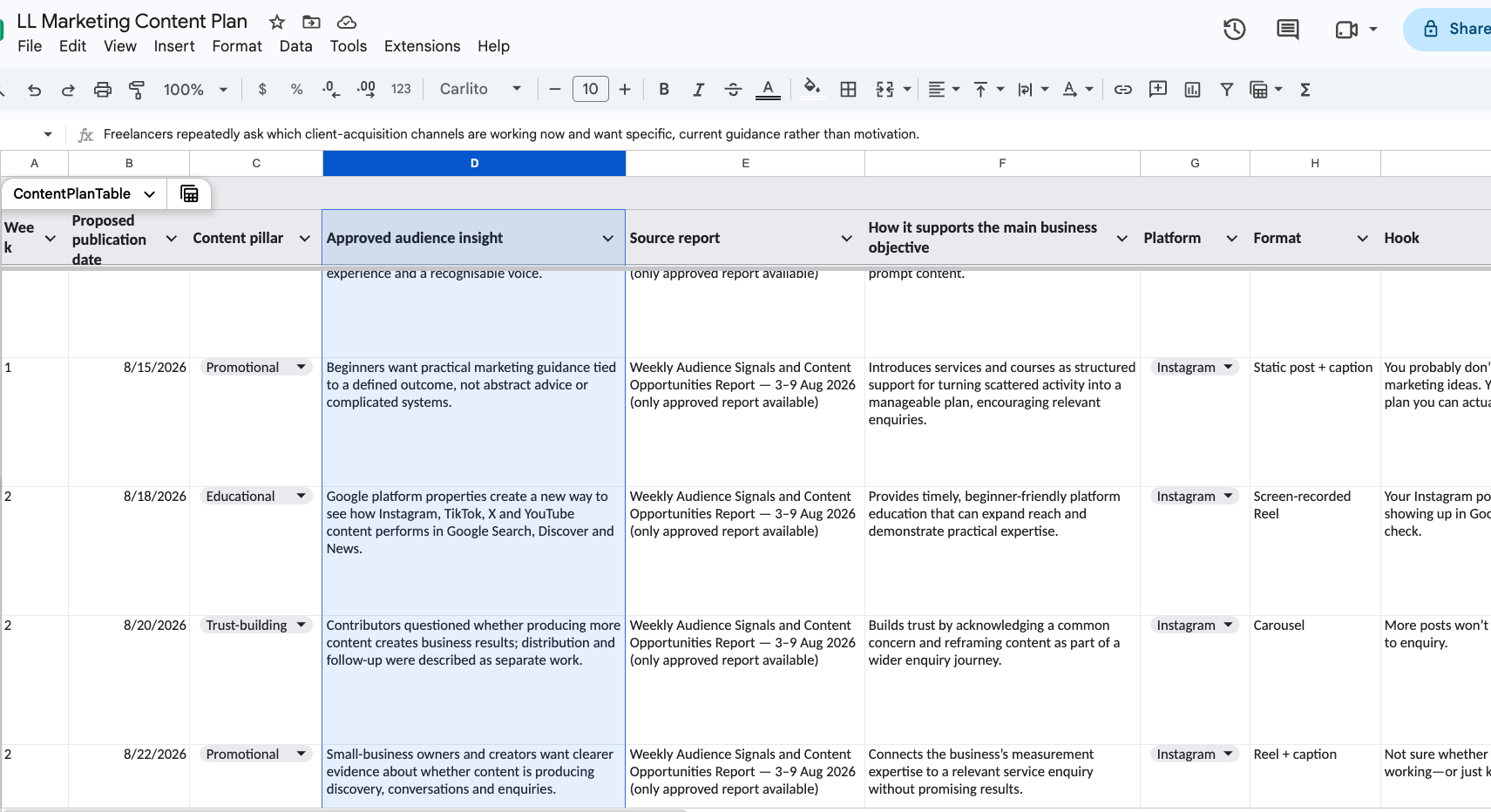This screenshot has width=1491, height=812.
Task: Toggle italic formatting
Action: coord(698,90)
